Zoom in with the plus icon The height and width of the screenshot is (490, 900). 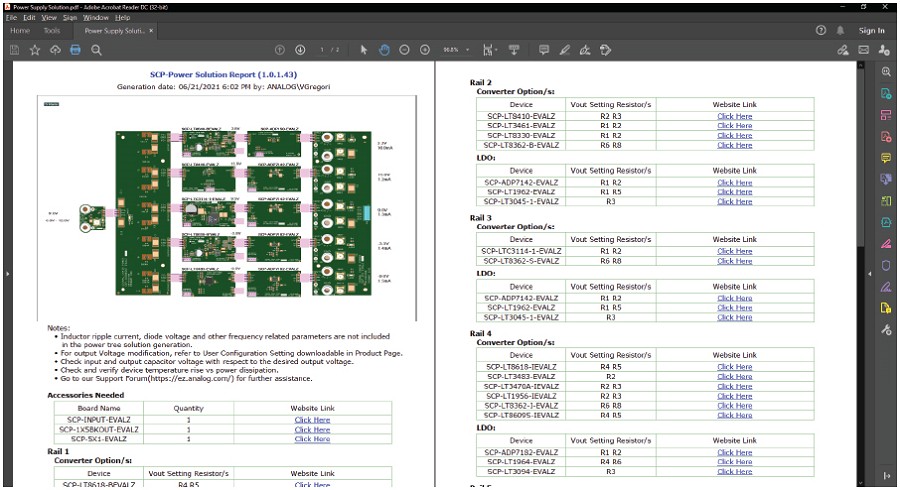click(x=425, y=50)
